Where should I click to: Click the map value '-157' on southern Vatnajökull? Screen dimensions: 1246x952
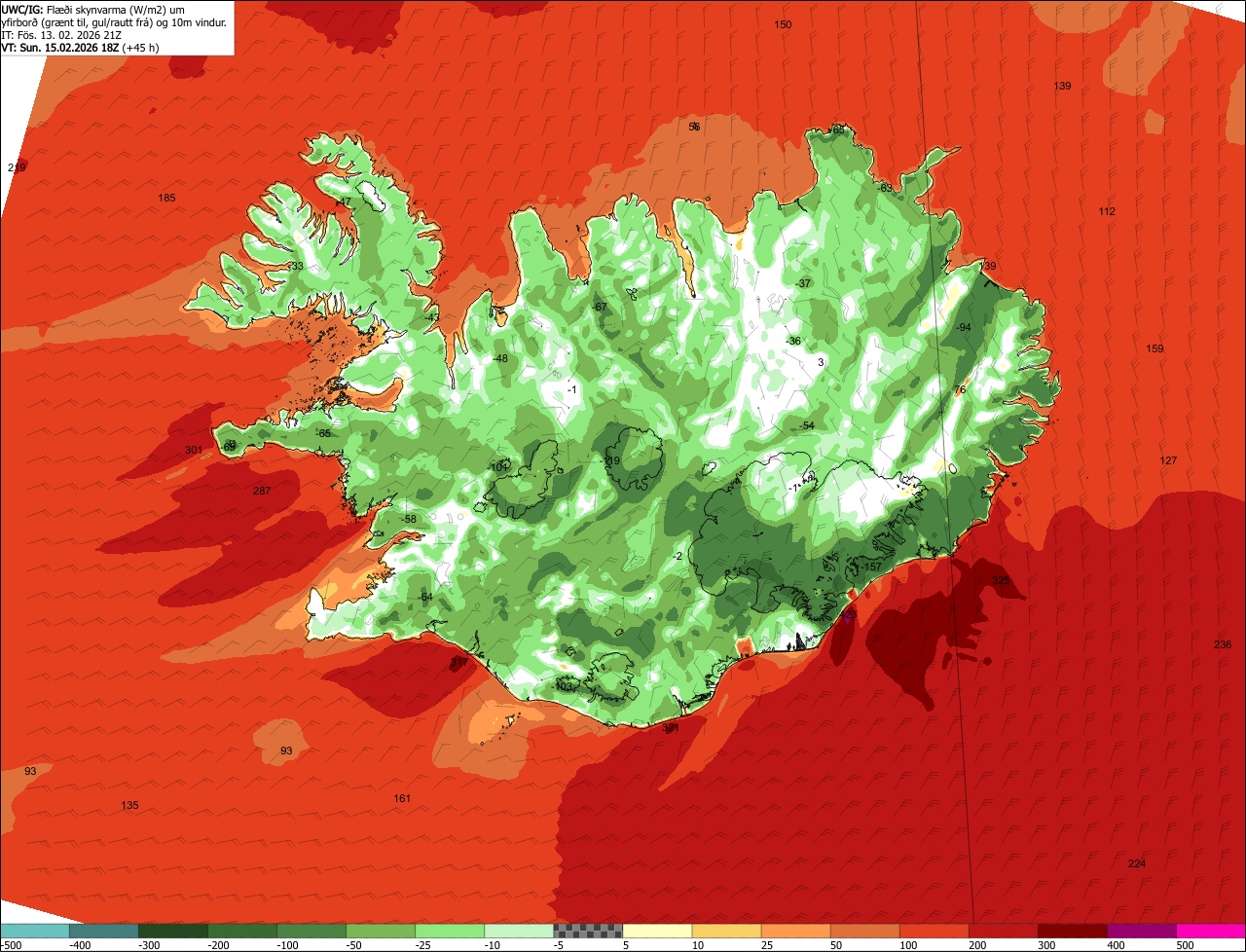(x=870, y=568)
